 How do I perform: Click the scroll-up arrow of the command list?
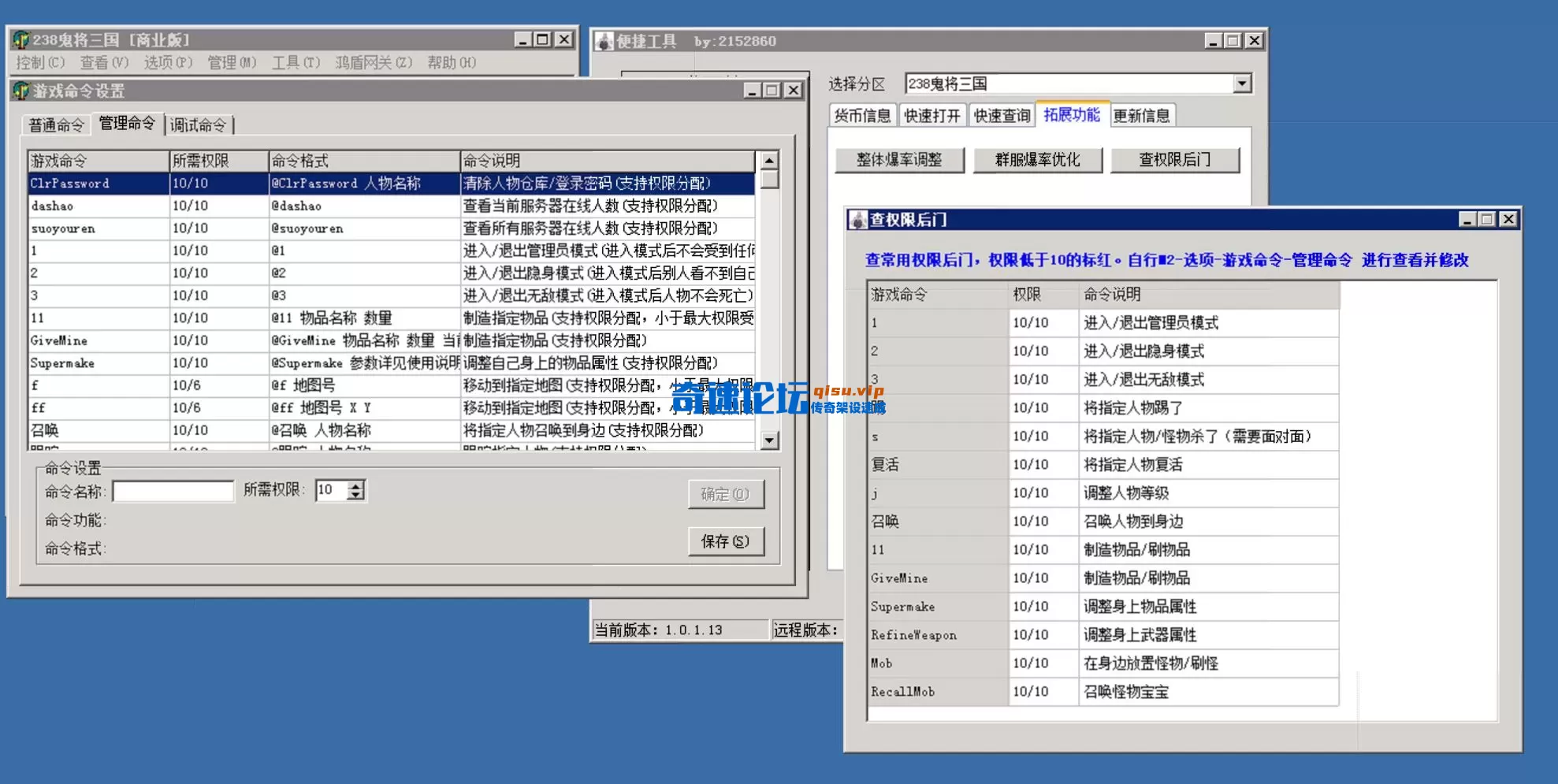[x=769, y=161]
